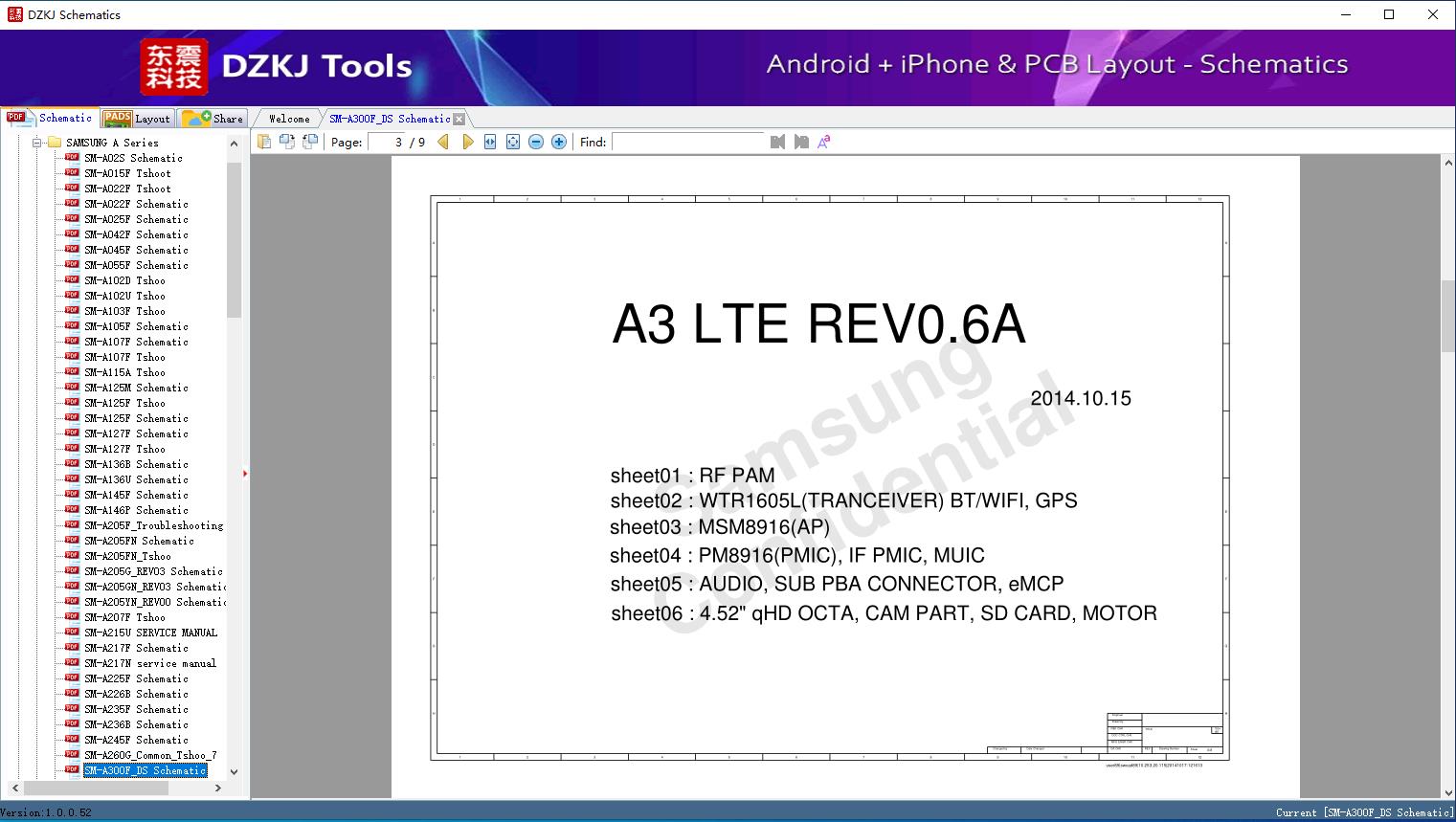The image size is (1456, 822).
Task: Click PDF icon beside SM-A205FN Schematic
Action: point(72,541)
